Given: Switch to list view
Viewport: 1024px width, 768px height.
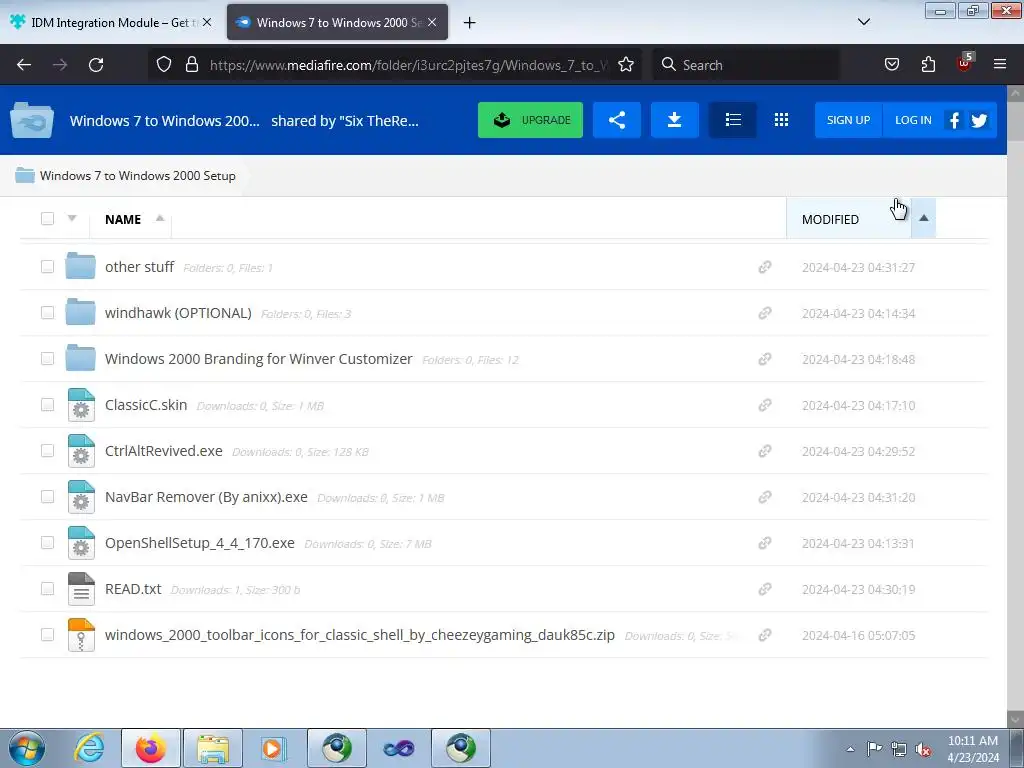Looking at the screenshot, I should tap(733, 120).
